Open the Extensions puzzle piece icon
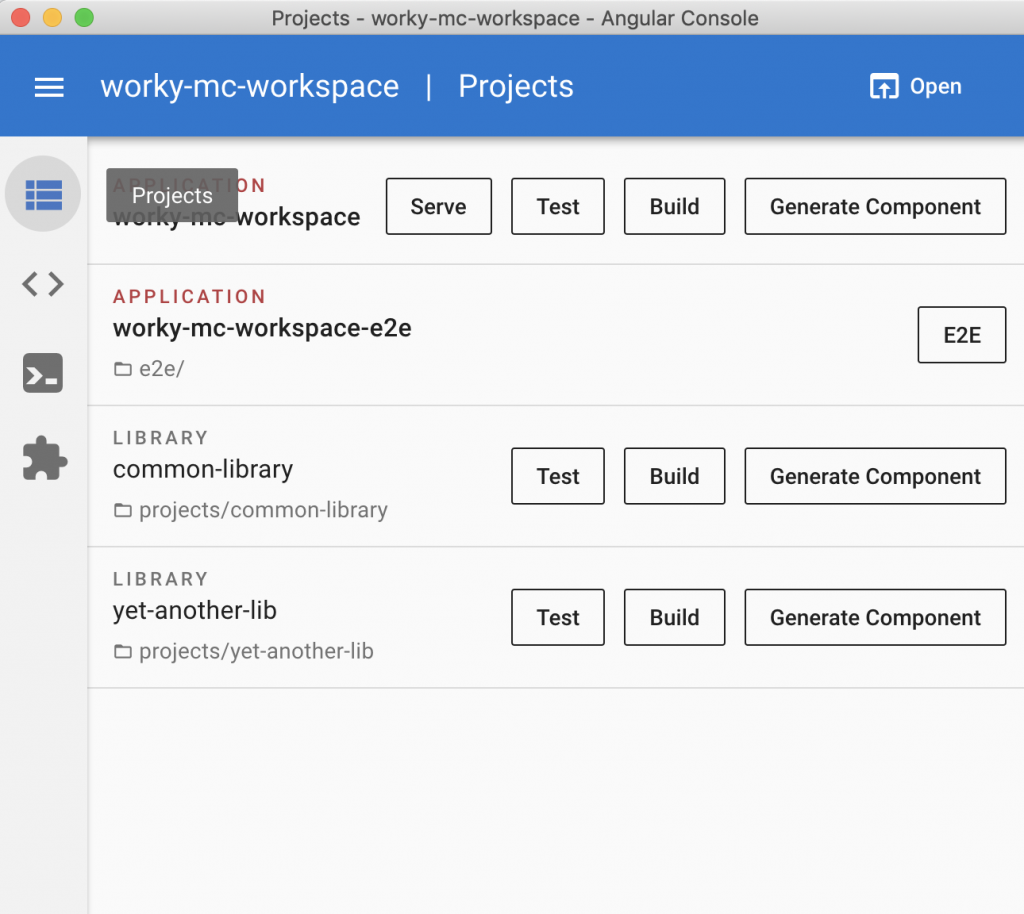This screenshot has height=914, width=1024. pyautogui.click(x=45, y=458)
